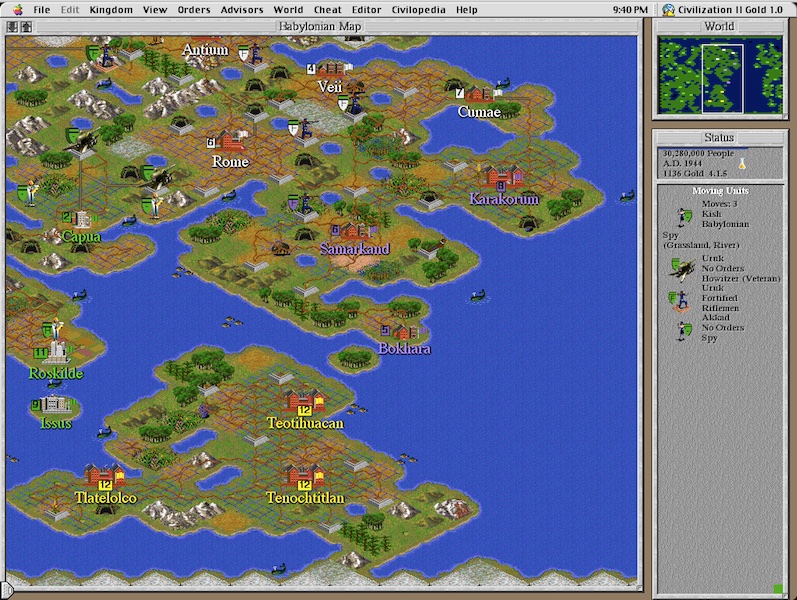The width and height of the screenshot is (797, 600).
Task: Select the city of Tenochtitlan
Action: pos(304,477)
